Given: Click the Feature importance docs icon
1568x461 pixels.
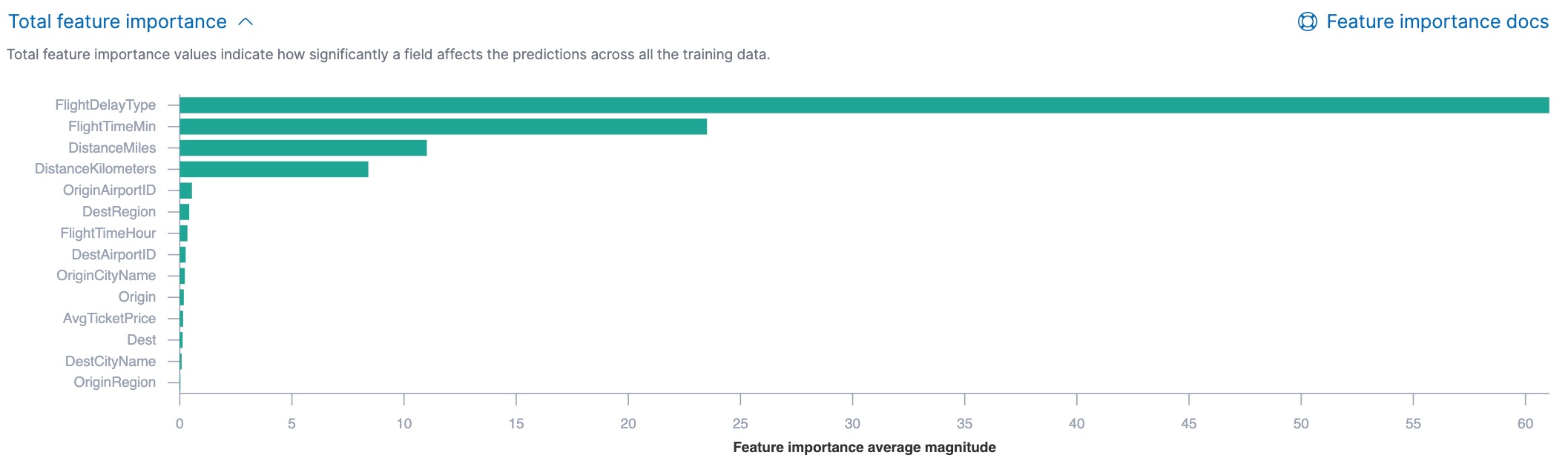Looking at the screenshot, I should (x=1307, y=22).
